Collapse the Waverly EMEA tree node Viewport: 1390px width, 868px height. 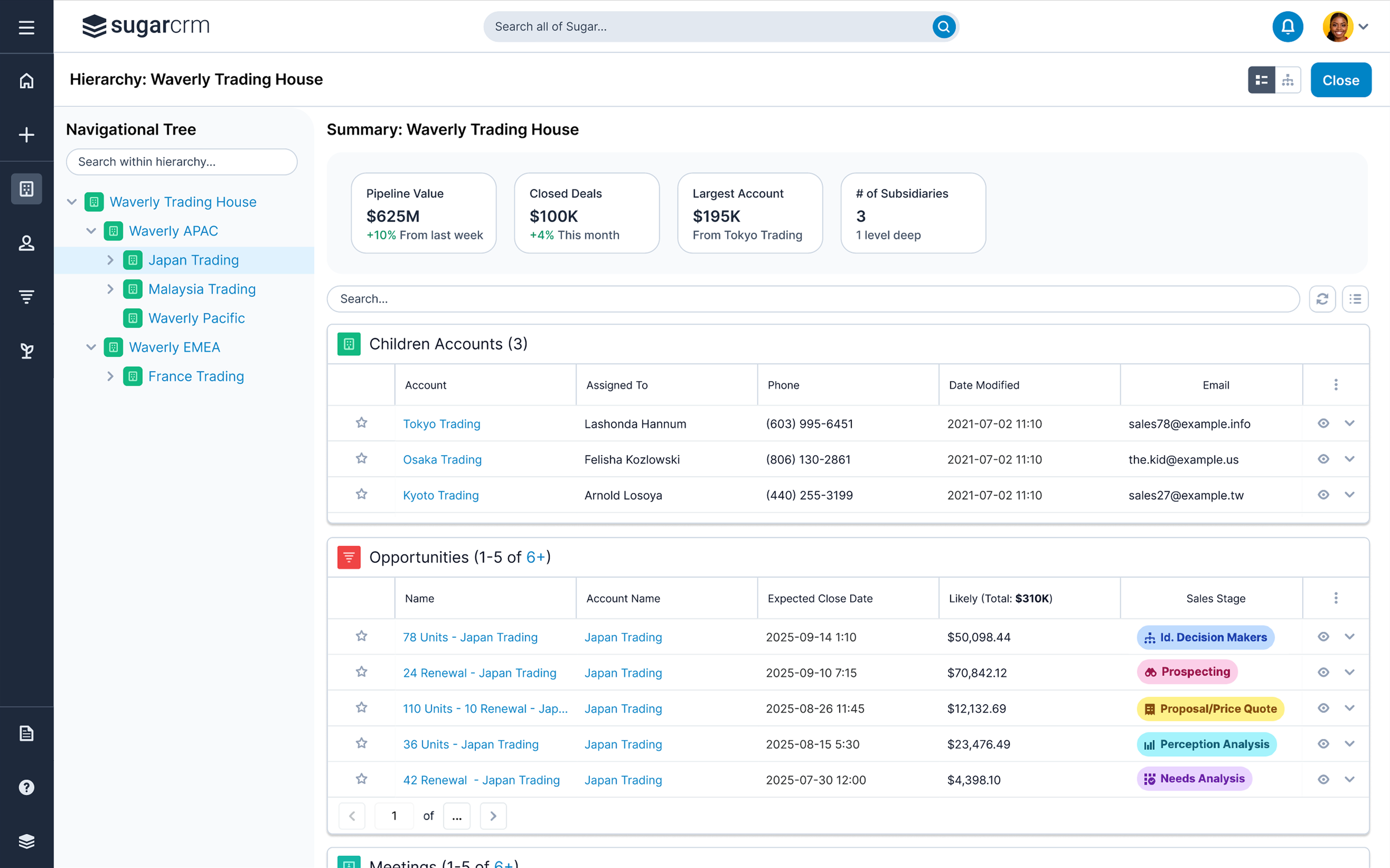(x=91, y=347)
